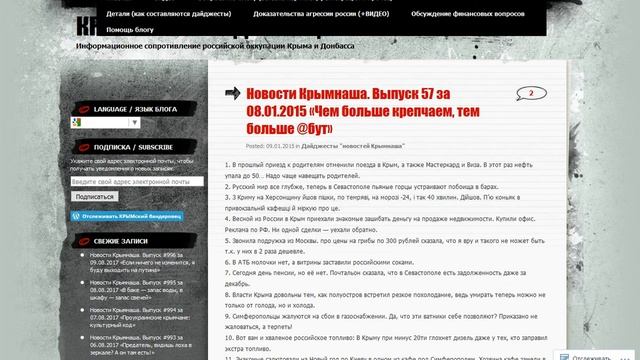Open 'Обсуждение финансовых вопросов' menu item

click(468, 14)
